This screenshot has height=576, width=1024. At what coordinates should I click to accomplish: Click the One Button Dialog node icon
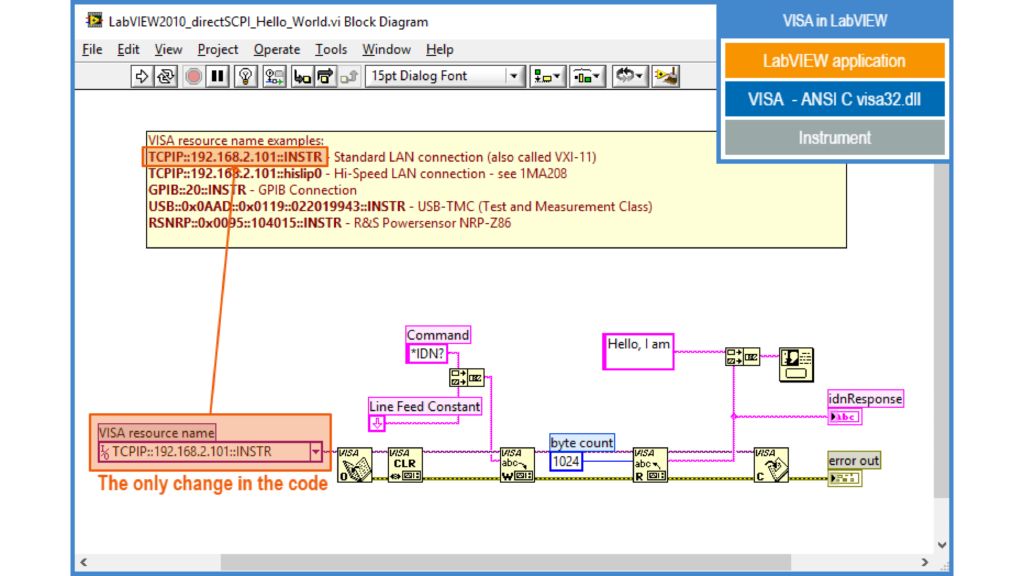pos(798,362)
